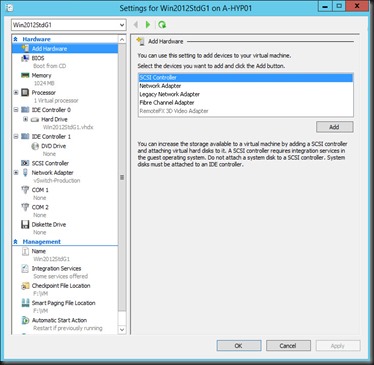Collapse the IDE Controller 0 node
The width and height of the screenshot is (374, 365).
point(16,110)
